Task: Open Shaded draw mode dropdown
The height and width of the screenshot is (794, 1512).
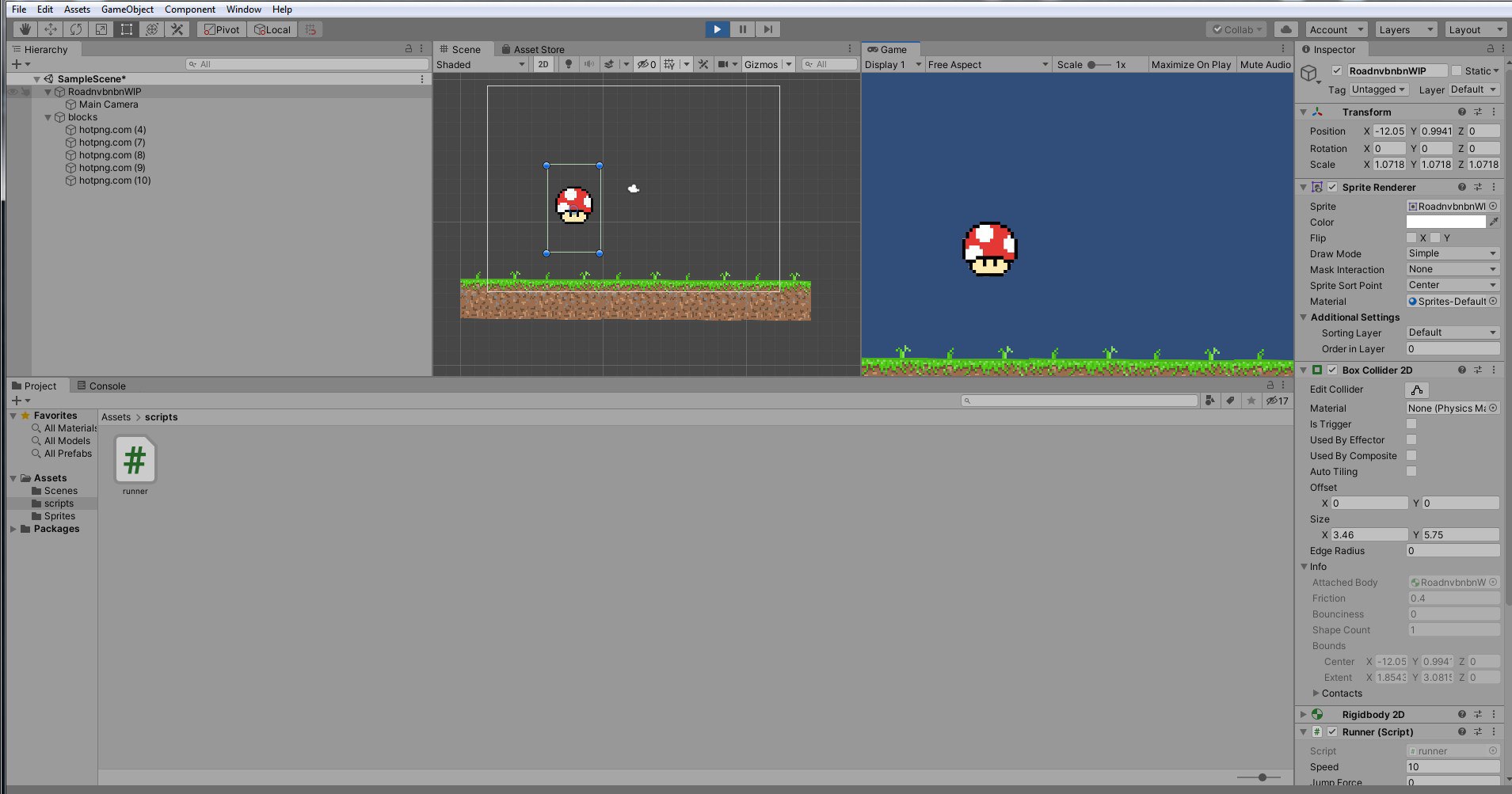Action: (481, 64)
